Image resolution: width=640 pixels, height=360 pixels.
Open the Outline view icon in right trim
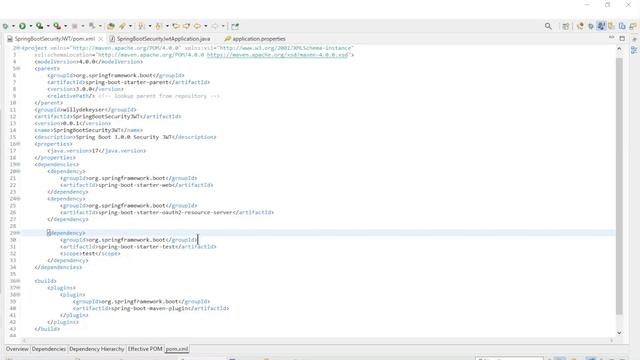coord(634,50)
